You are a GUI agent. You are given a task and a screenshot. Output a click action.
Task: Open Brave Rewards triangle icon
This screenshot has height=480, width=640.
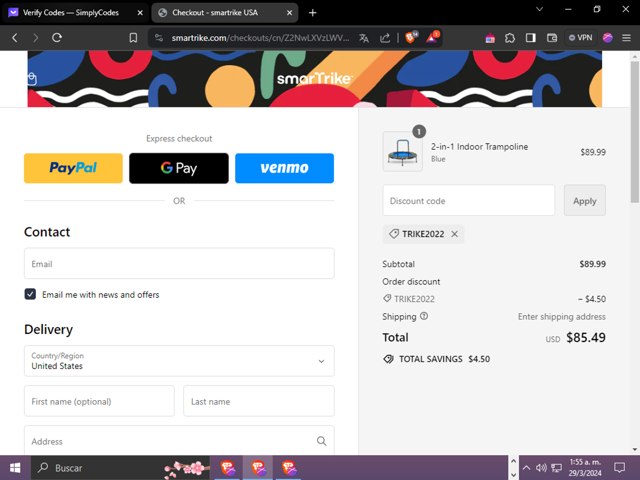click(432, 37)
